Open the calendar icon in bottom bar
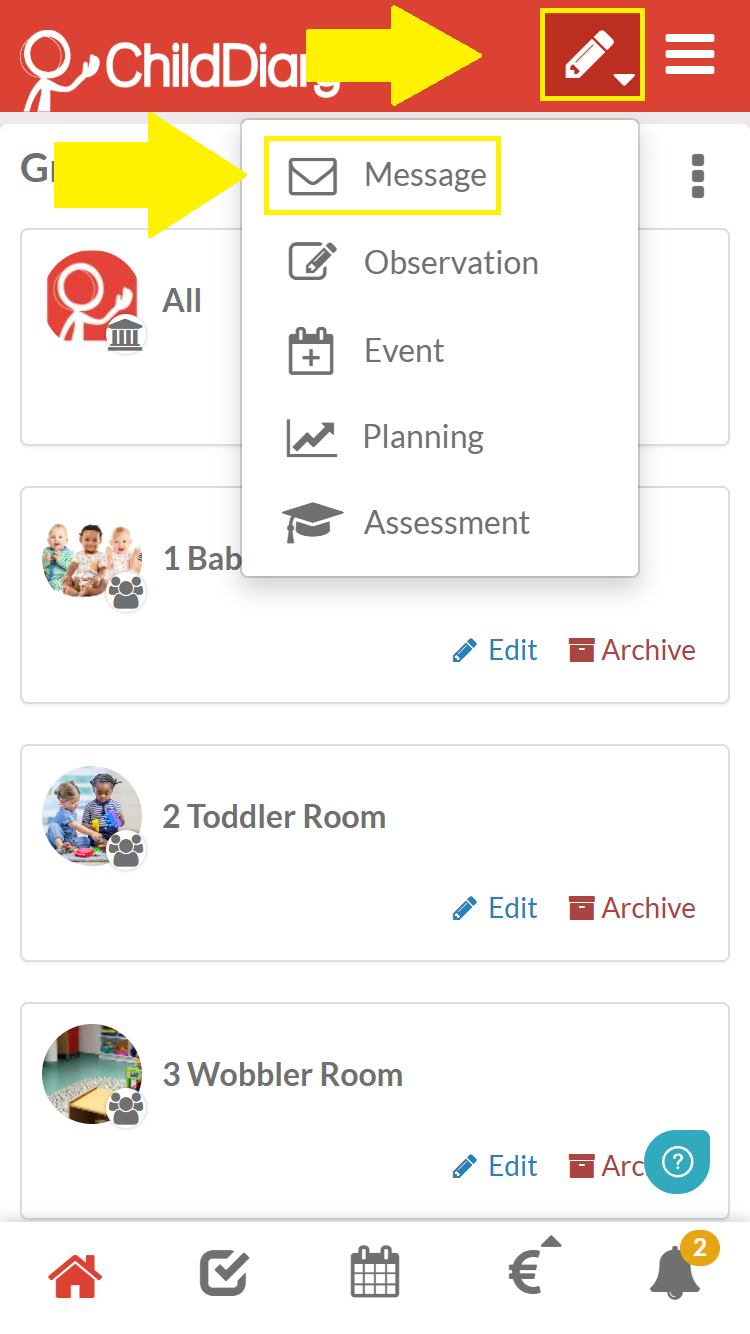This screenshot has width=750, height=1334. [x=375, y=1274]
